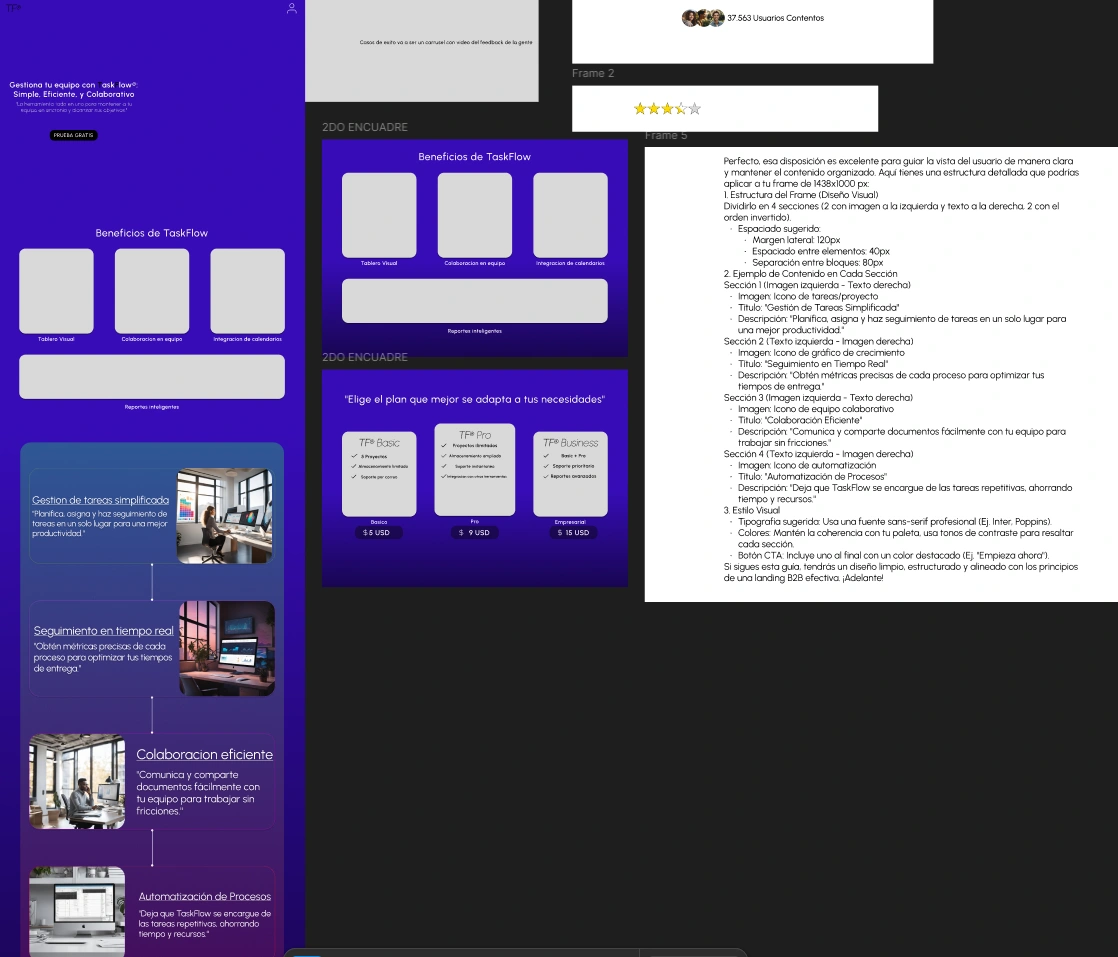
Task: Select Colaboracion en equipo card in 2DO ENCUADRE frame
Action: (x=474, y=215)
